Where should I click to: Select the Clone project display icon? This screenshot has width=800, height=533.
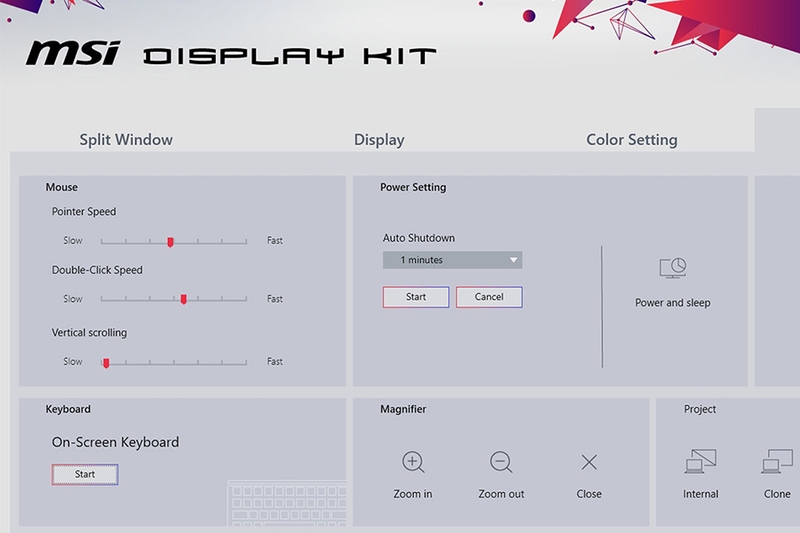point(777,461)
